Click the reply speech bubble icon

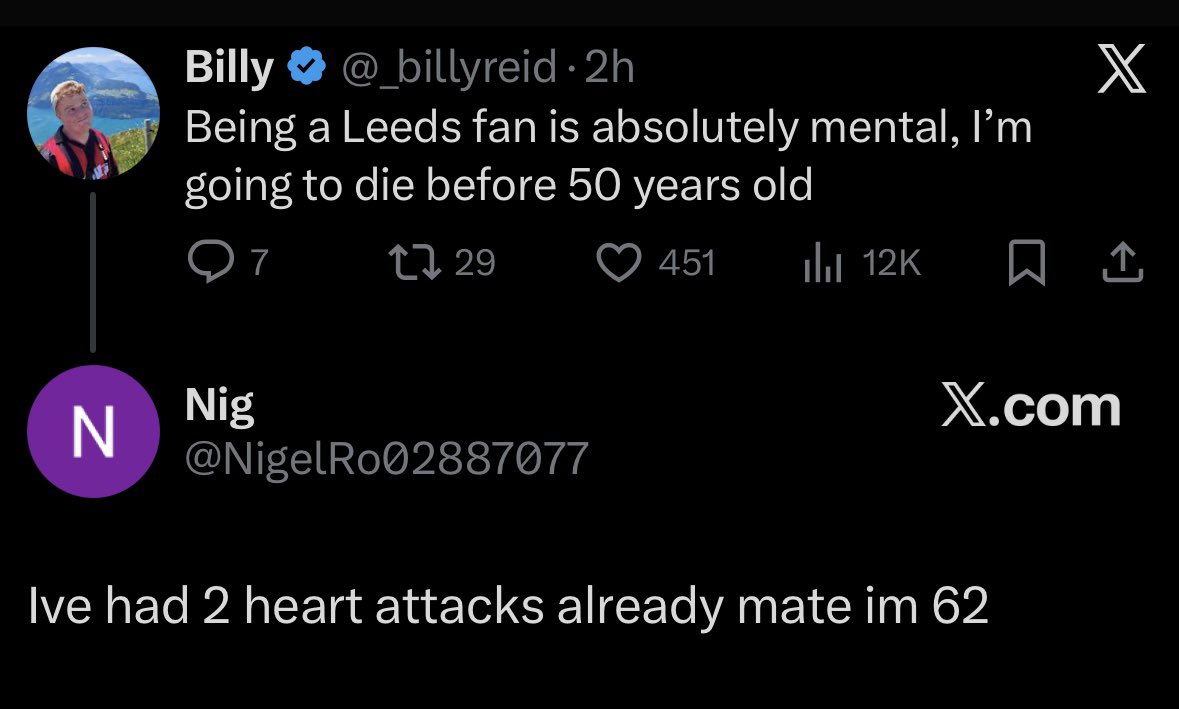tap(208, 261)
